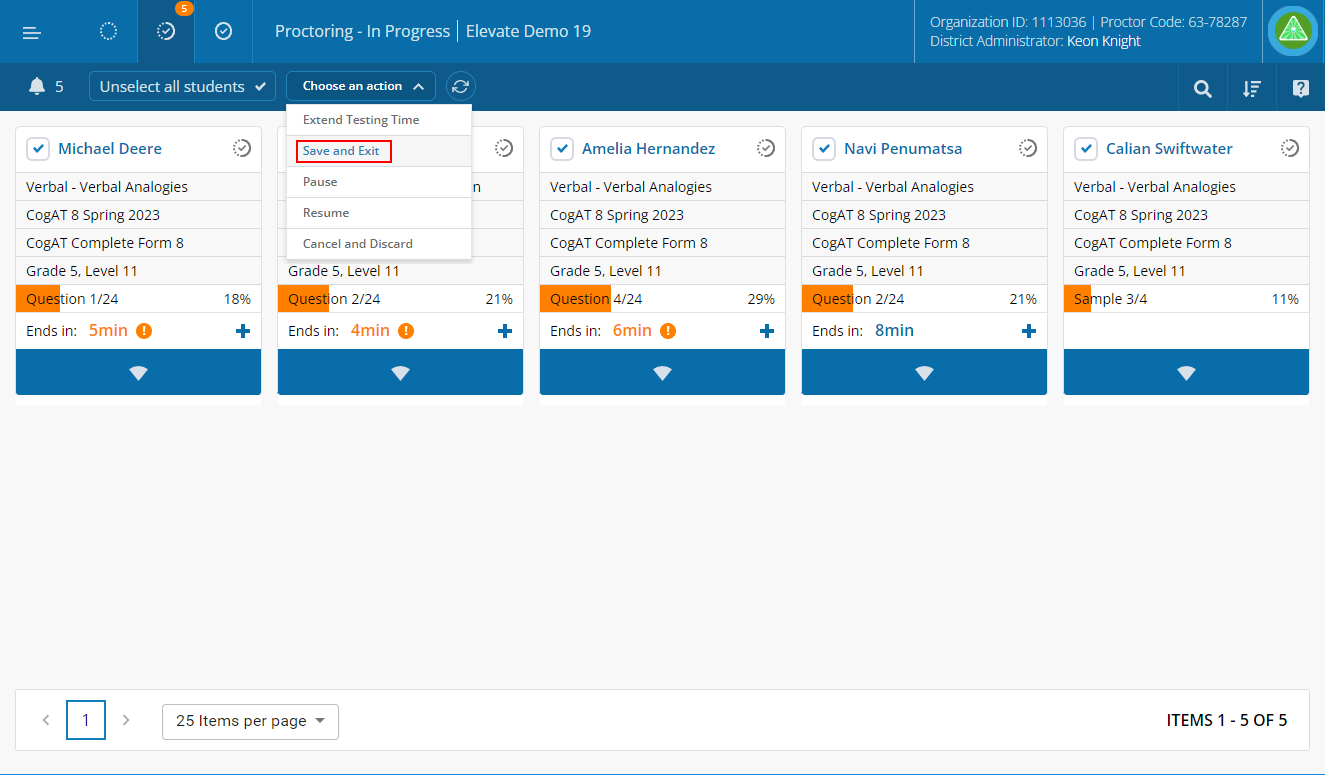Click Navi Penumatsa's in-progress status icon

(1028, 148)
